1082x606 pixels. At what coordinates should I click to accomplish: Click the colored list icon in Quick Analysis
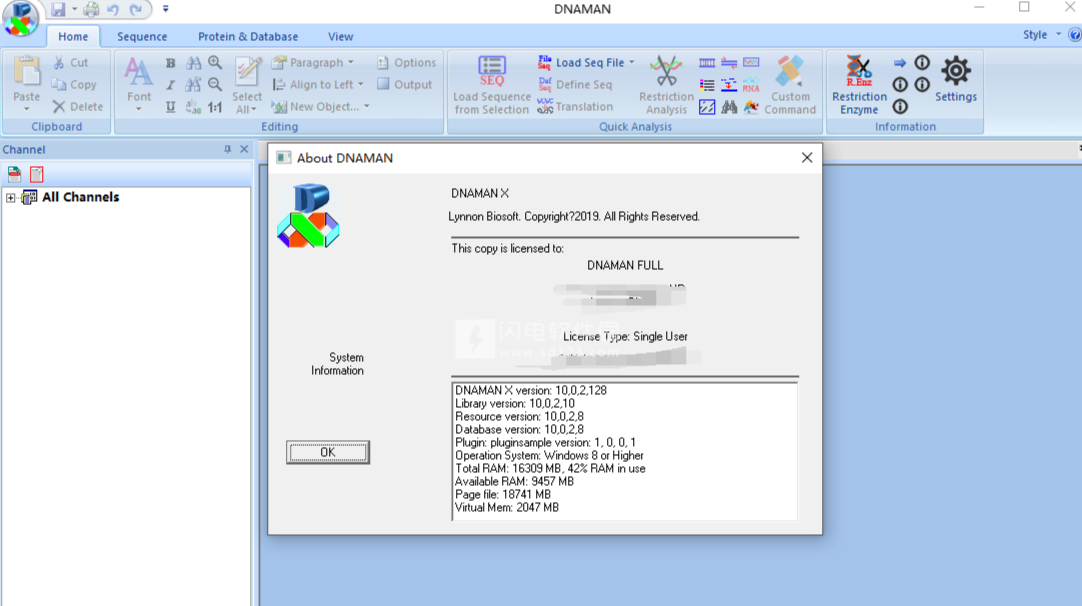click(x=707, y=85)
